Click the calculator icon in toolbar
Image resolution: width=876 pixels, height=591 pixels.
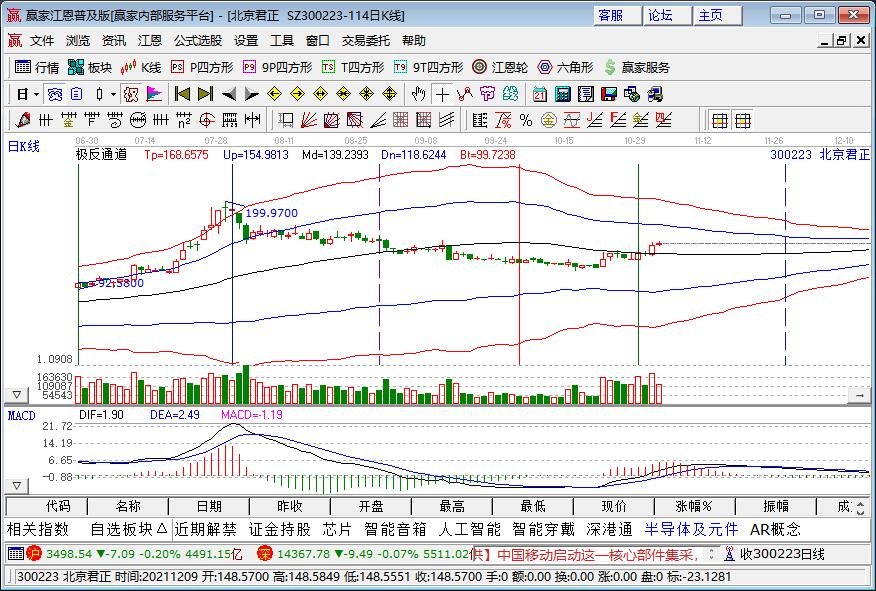point(562,94)
